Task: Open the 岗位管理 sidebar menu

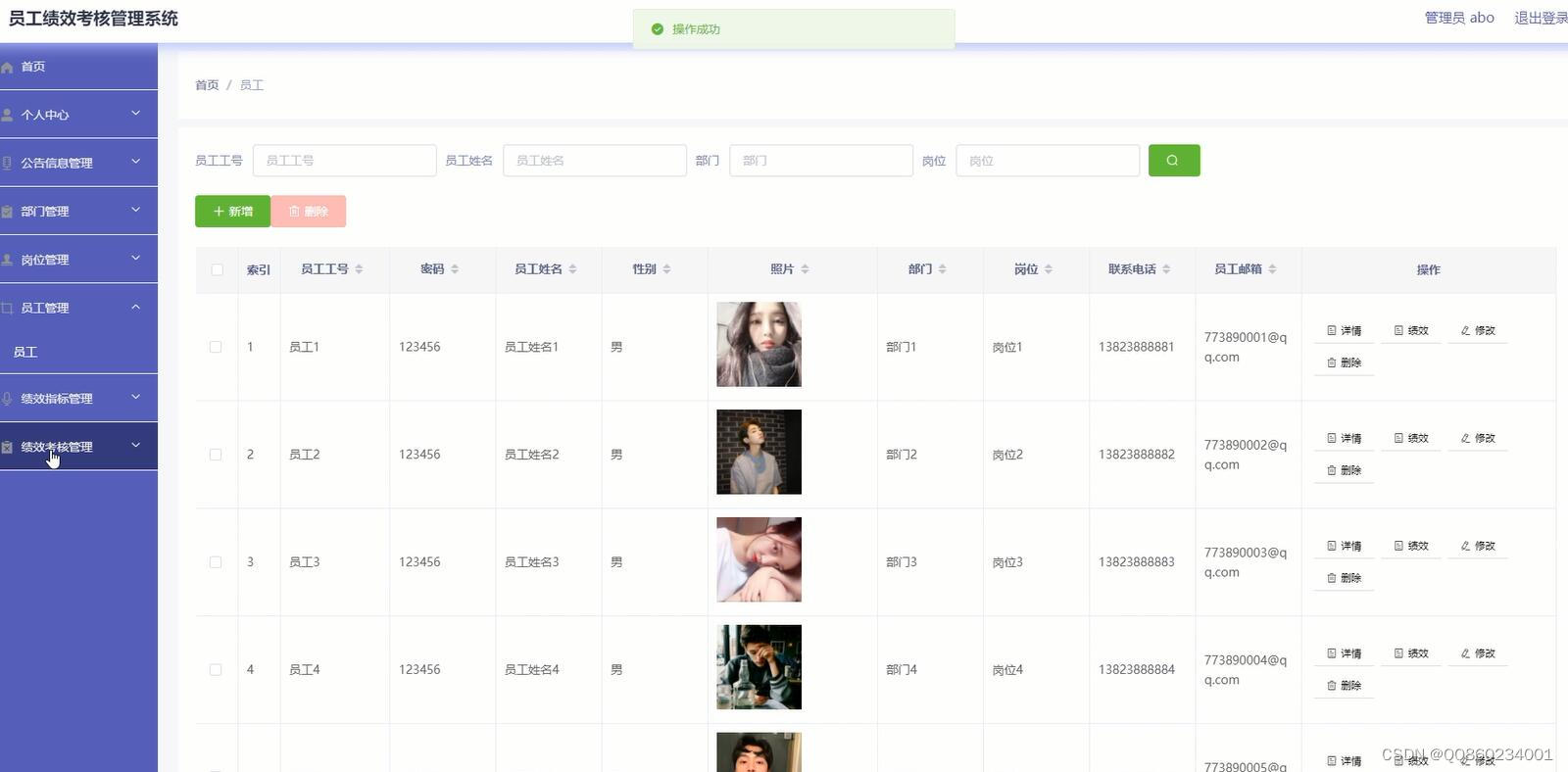Action: pos(78,260)
